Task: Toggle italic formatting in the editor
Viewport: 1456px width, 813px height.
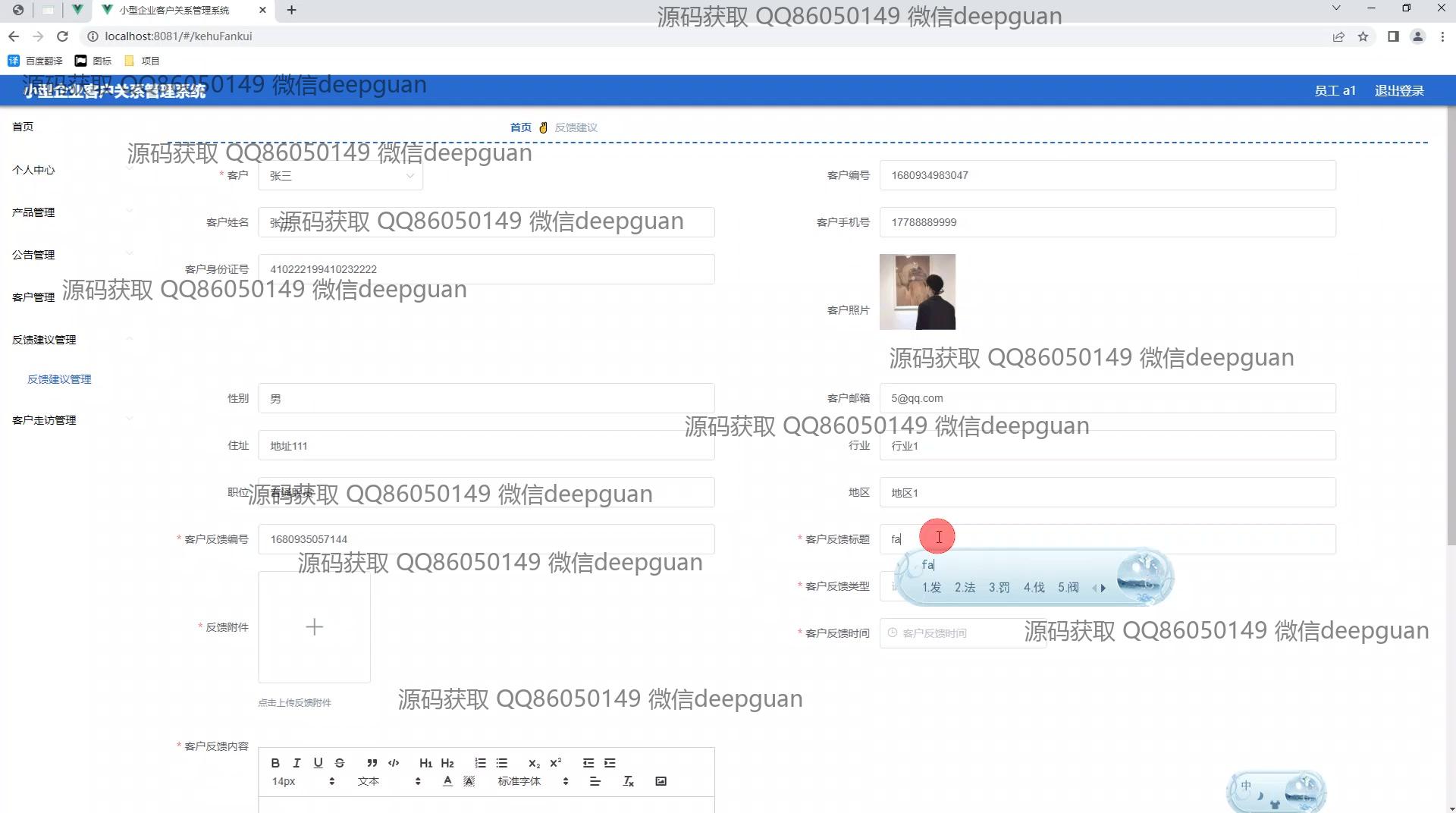Action: click(x=297, y=763)
